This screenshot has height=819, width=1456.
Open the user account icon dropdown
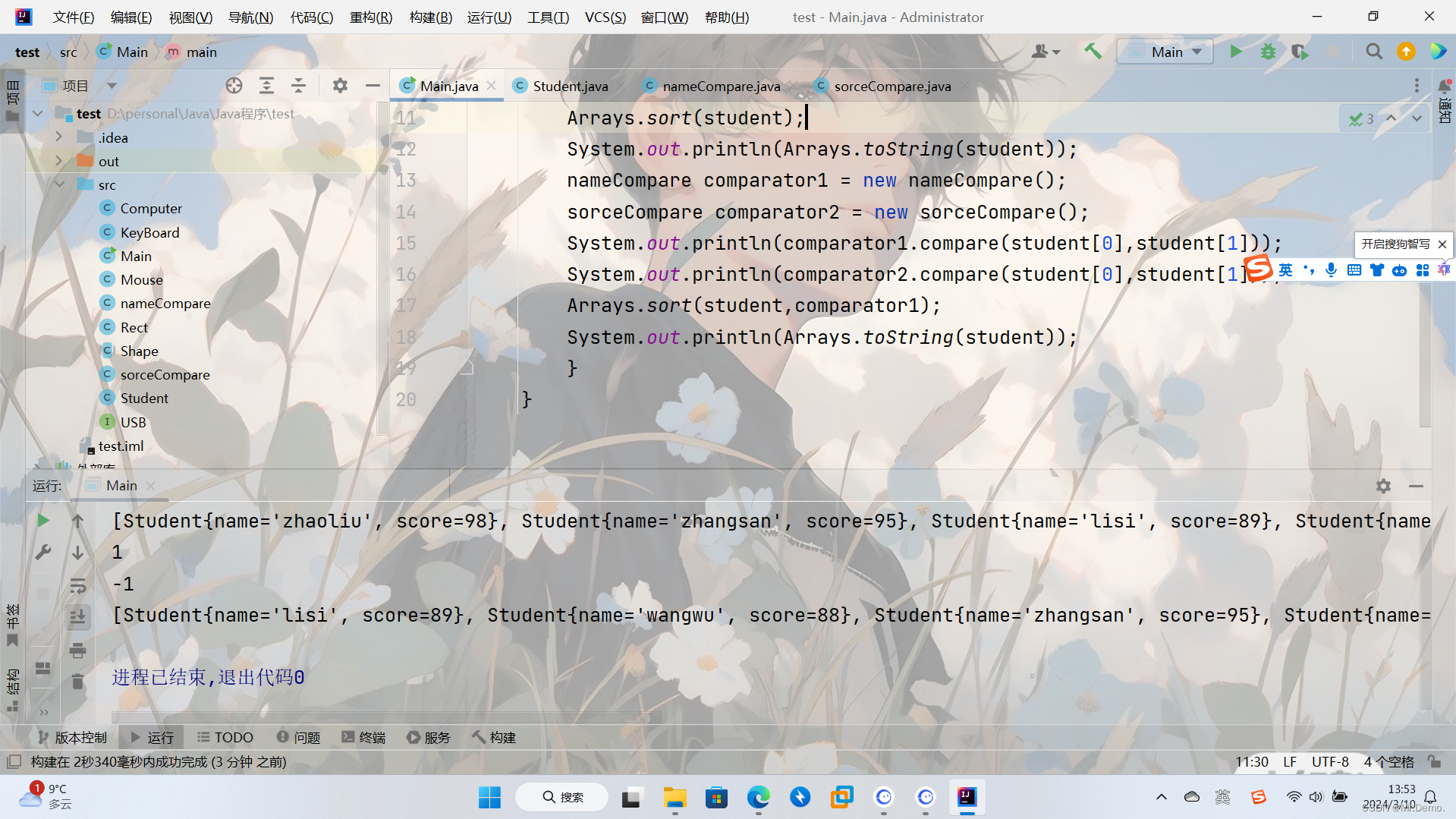click(x=1046, y=52)
